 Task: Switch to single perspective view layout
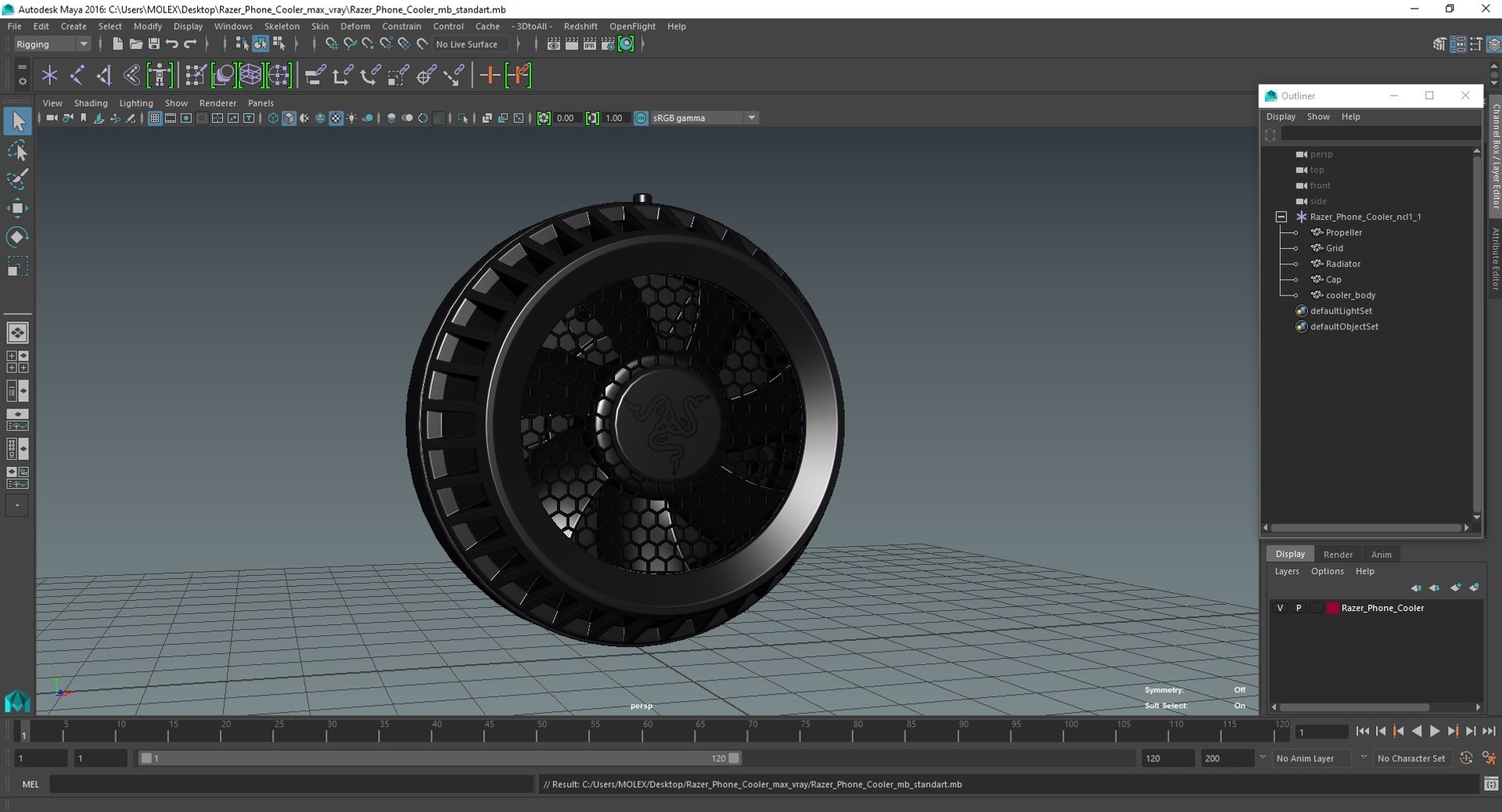(x=17, y=332)
